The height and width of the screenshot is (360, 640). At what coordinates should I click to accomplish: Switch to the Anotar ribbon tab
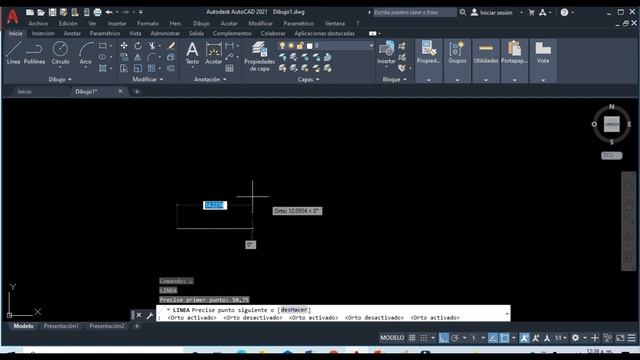[72, 33]
